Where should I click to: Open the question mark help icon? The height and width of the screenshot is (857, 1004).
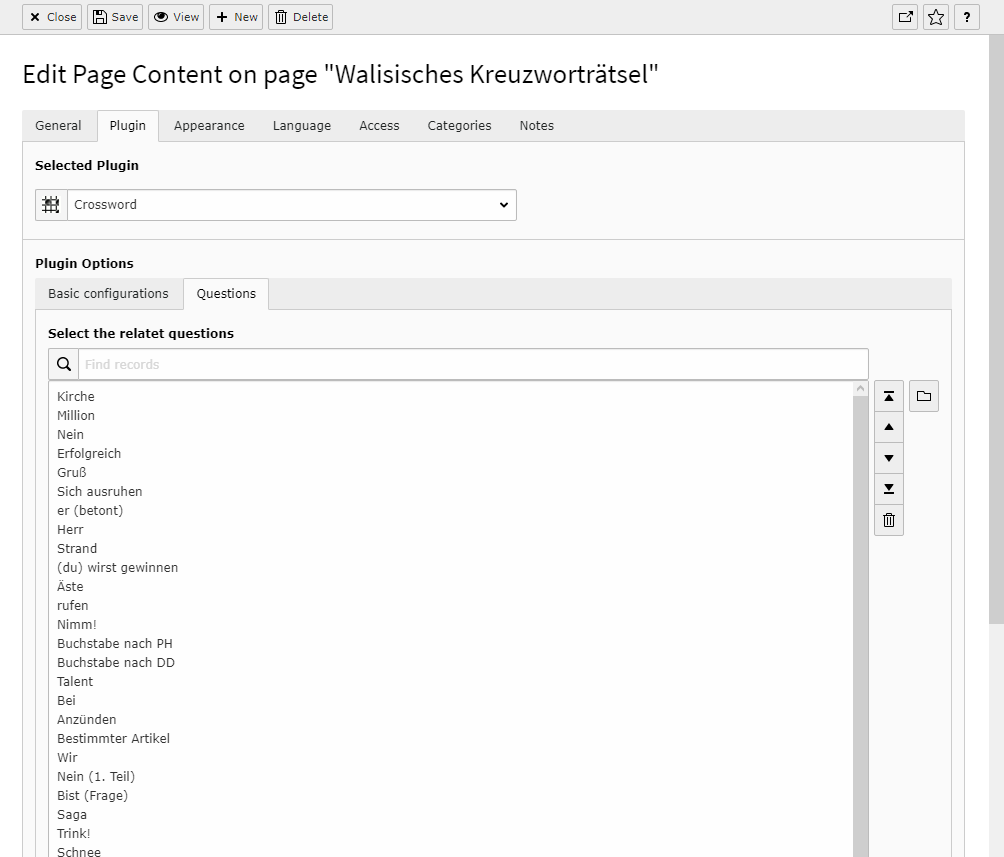coord(967,17)
